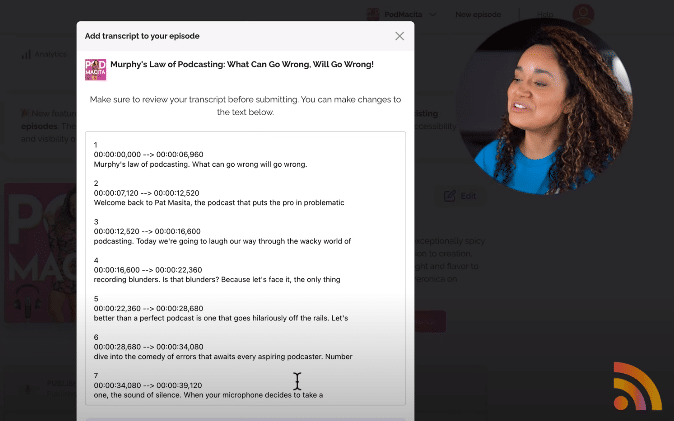Click the PodMacita logo icon in header
This screenshot has width=674, height=421.
[x=373, y=14]
